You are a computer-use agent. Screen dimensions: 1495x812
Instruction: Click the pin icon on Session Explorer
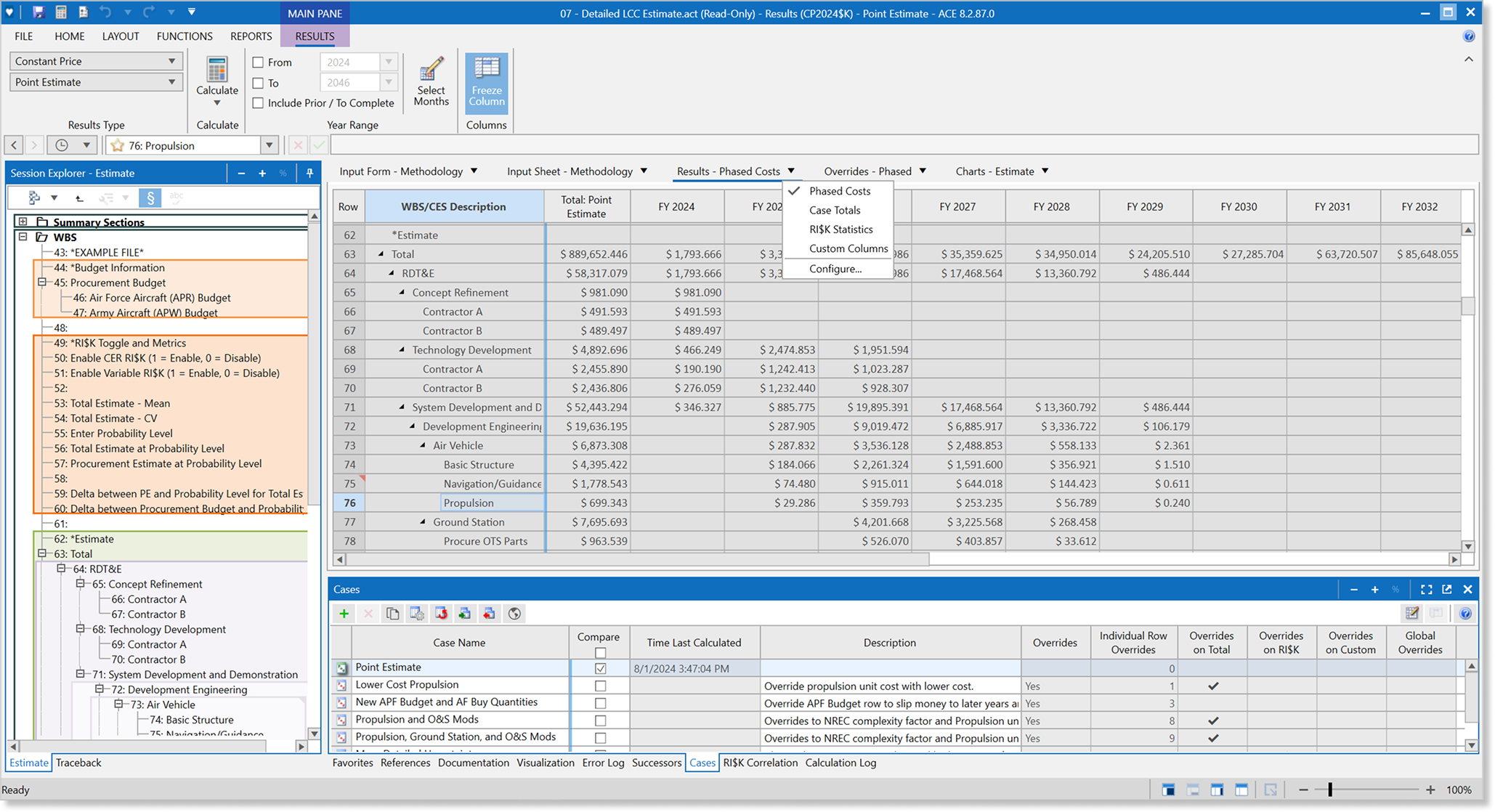coord(309,173)
